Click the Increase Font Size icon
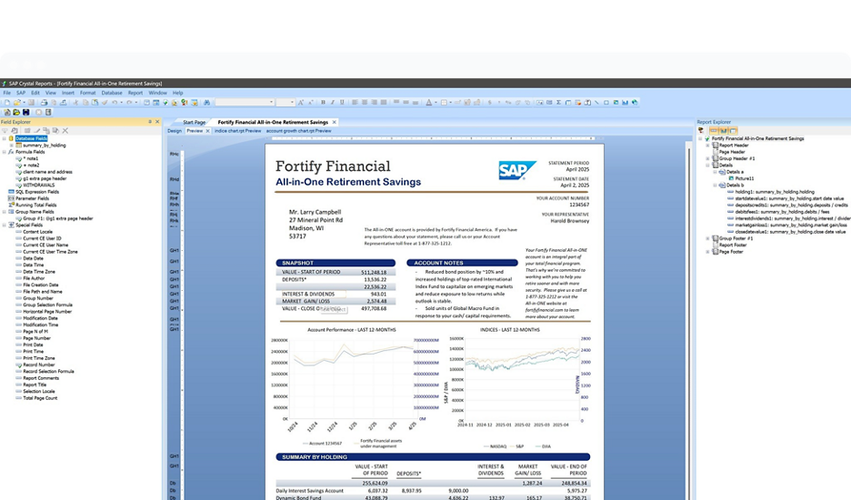851x500 pixels. point(301,102)
